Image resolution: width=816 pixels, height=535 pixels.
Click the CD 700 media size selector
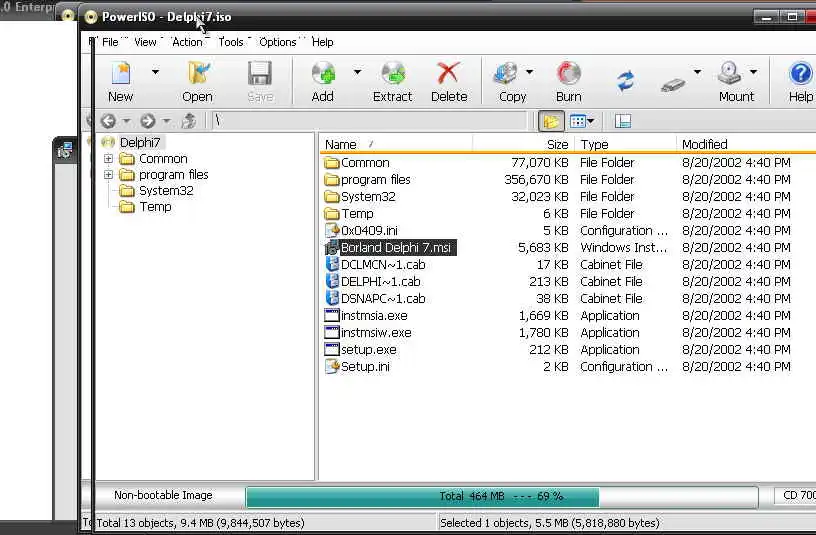[795, 495]
